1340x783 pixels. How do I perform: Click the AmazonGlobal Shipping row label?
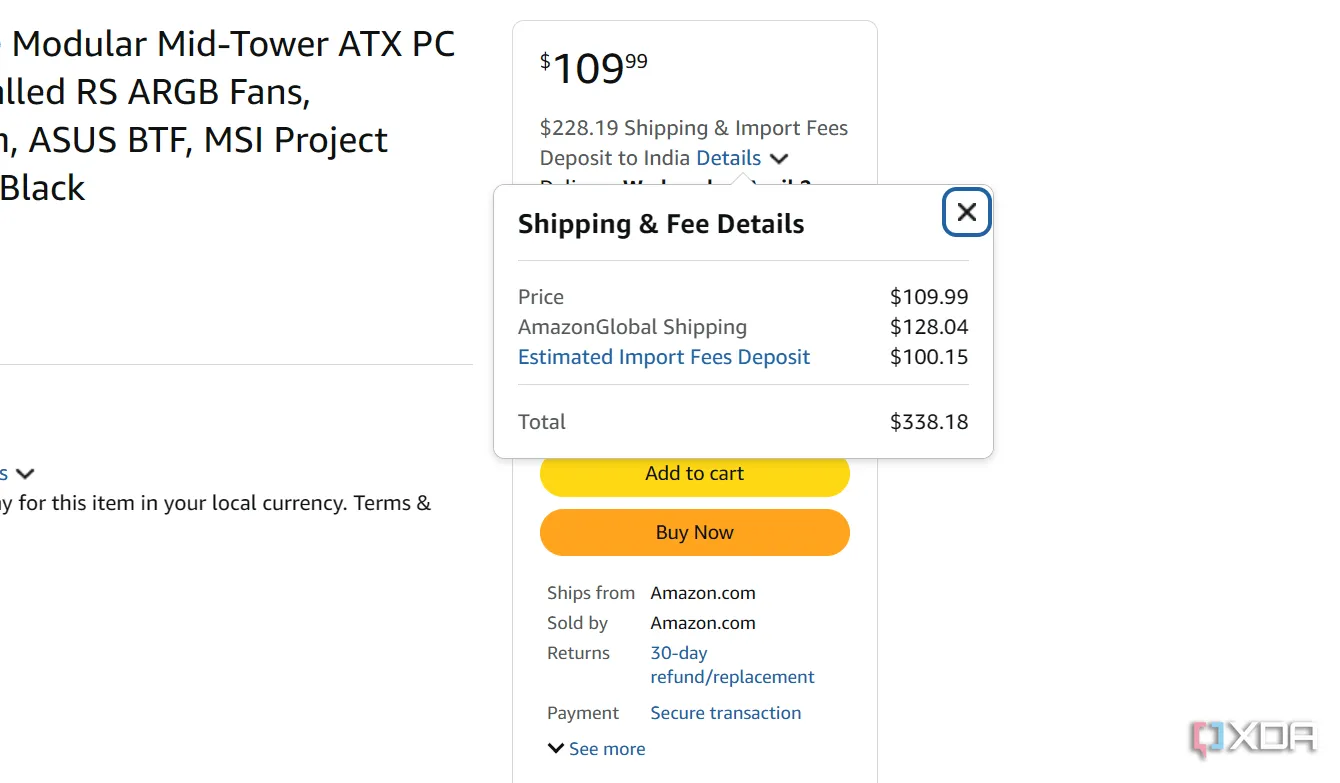pos(632,327)
